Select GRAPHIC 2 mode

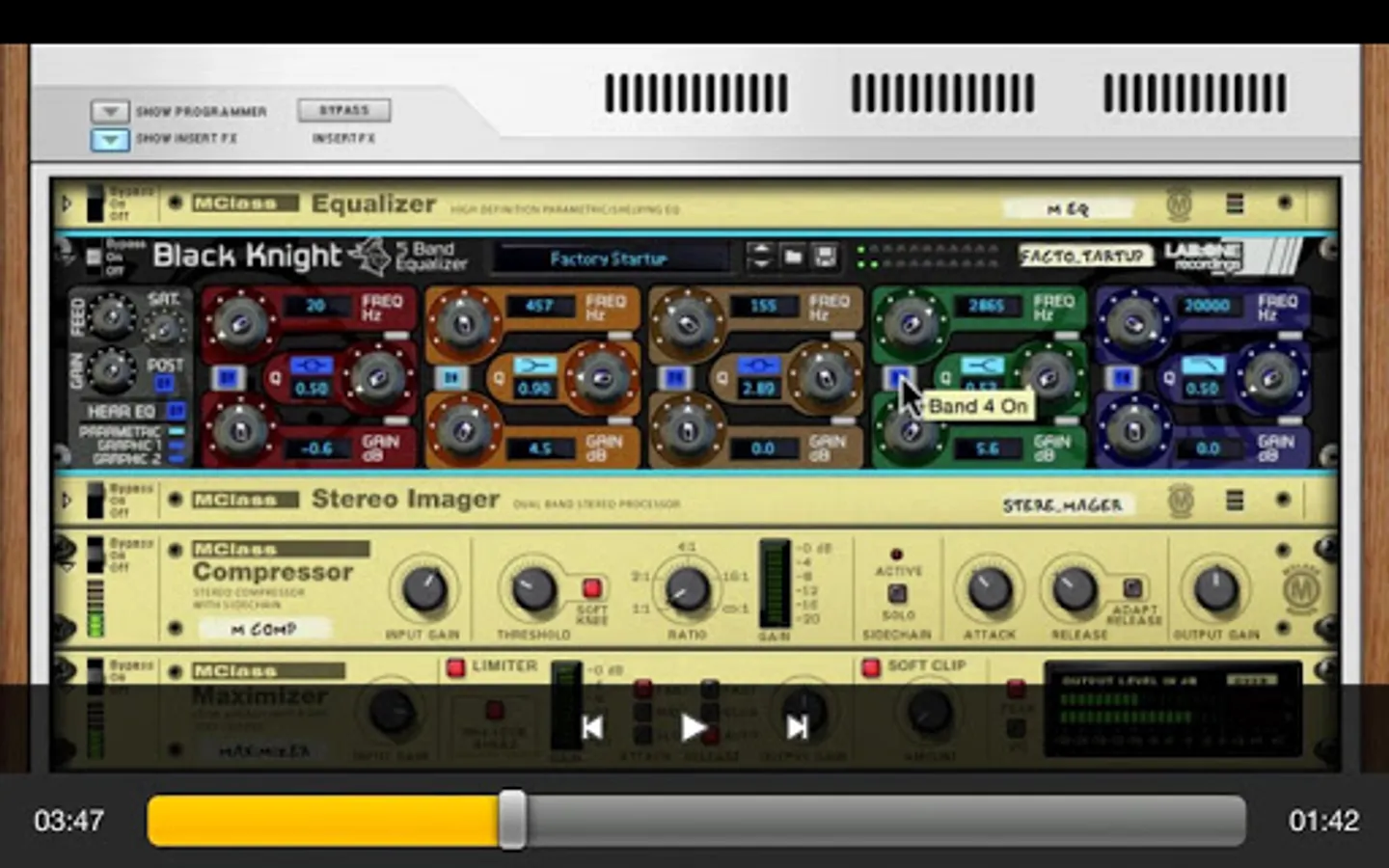(177, 459)
